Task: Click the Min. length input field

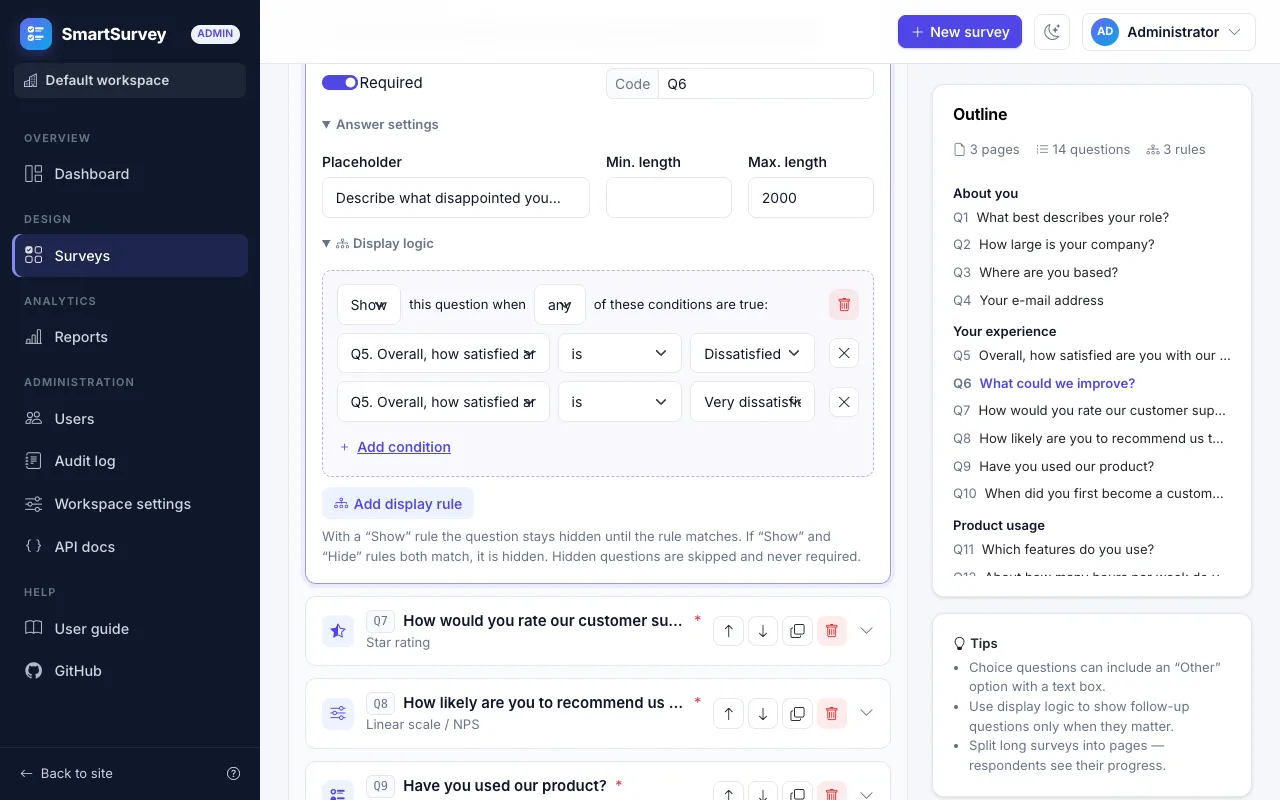Action: pyautogui.click(x=669, y=198)
